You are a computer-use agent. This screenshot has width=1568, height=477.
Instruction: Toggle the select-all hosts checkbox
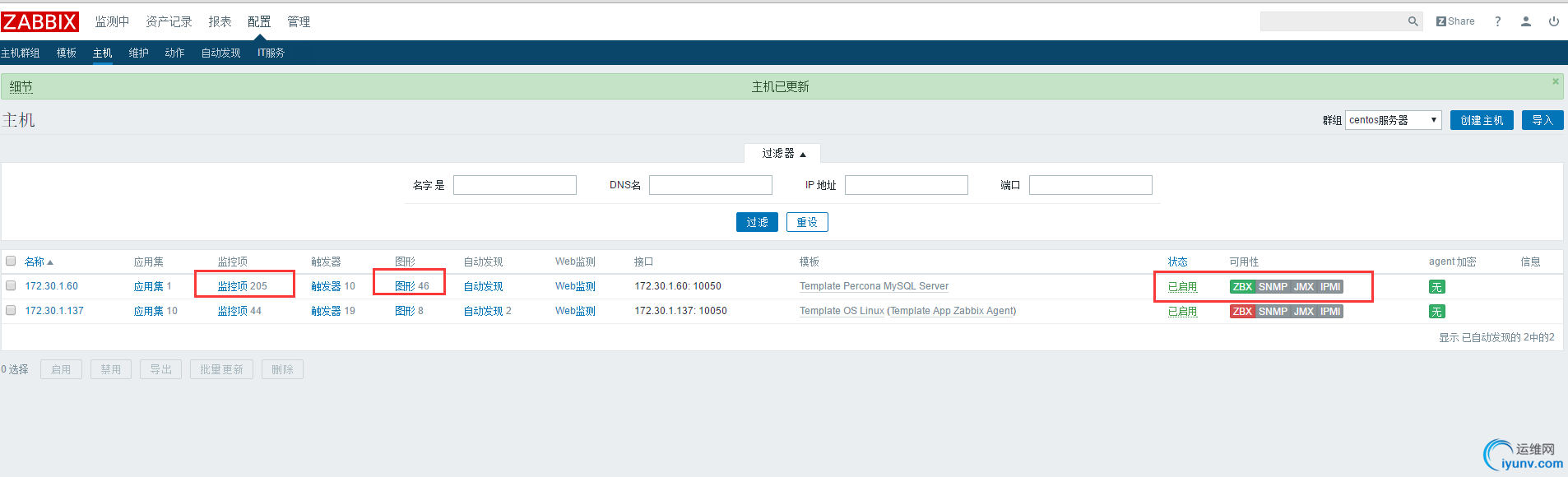[x=11, y=261]
